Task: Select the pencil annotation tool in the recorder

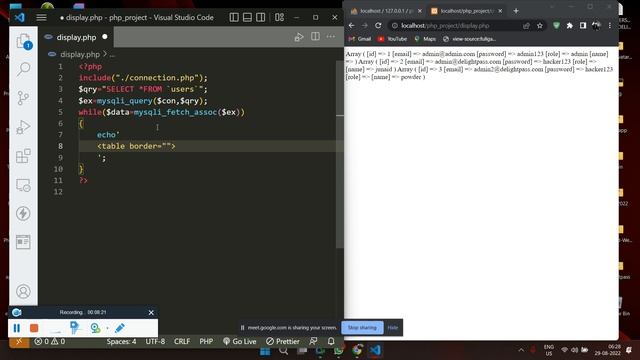Action: point(120,328)
